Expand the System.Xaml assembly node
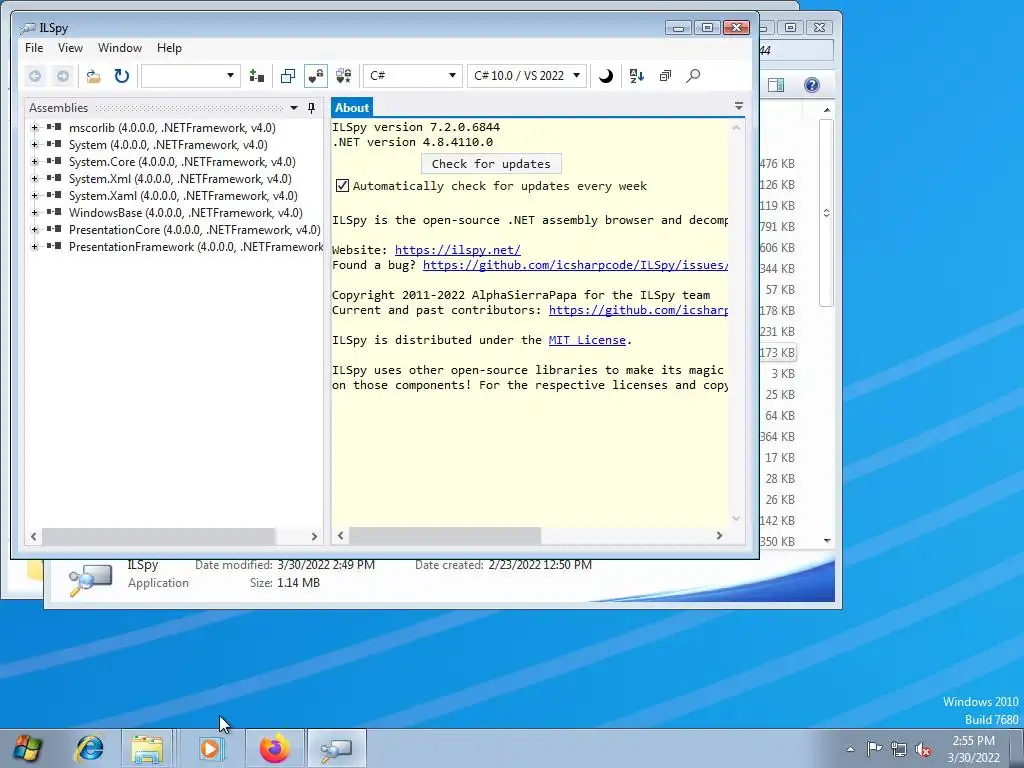This screenshot has width=1024, height=768. pyautogui.click(x=35, y=196)
